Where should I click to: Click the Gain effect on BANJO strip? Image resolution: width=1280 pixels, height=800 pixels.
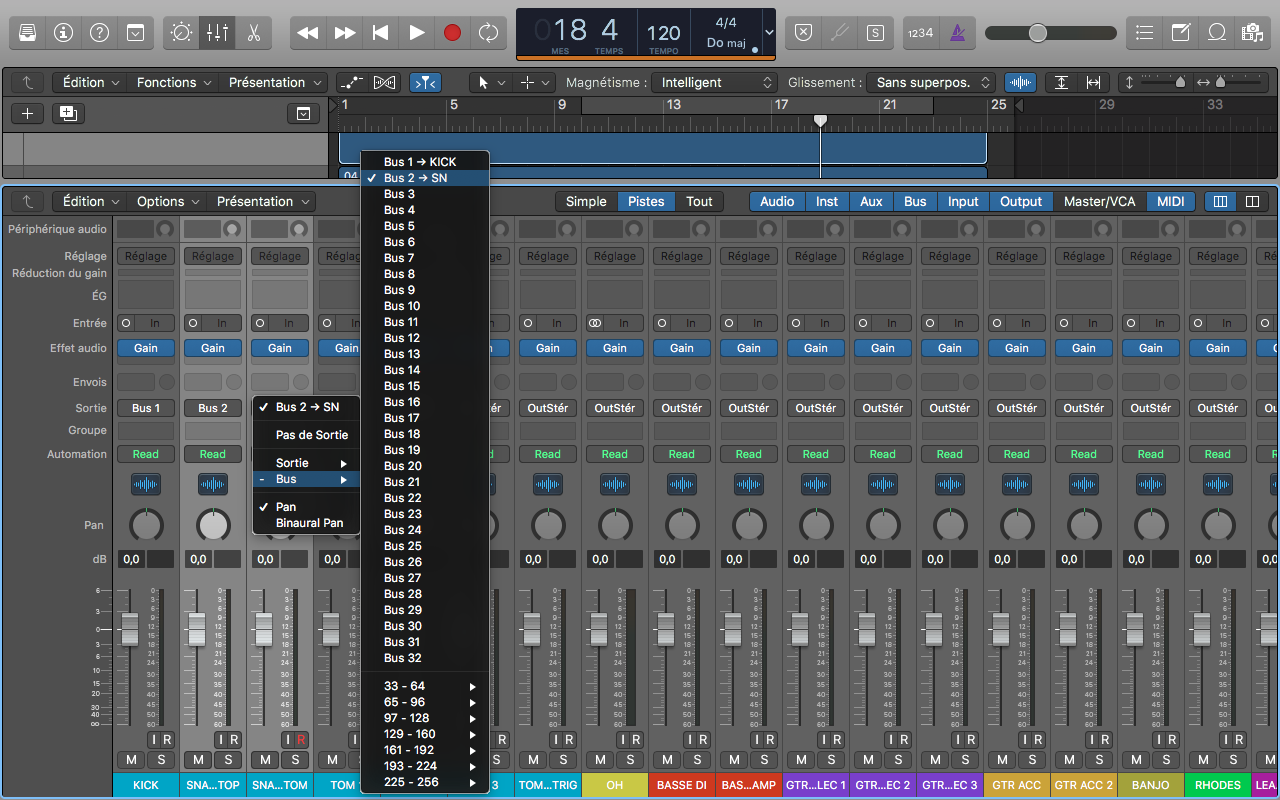pyautogui.click(x=1151, y=348)
